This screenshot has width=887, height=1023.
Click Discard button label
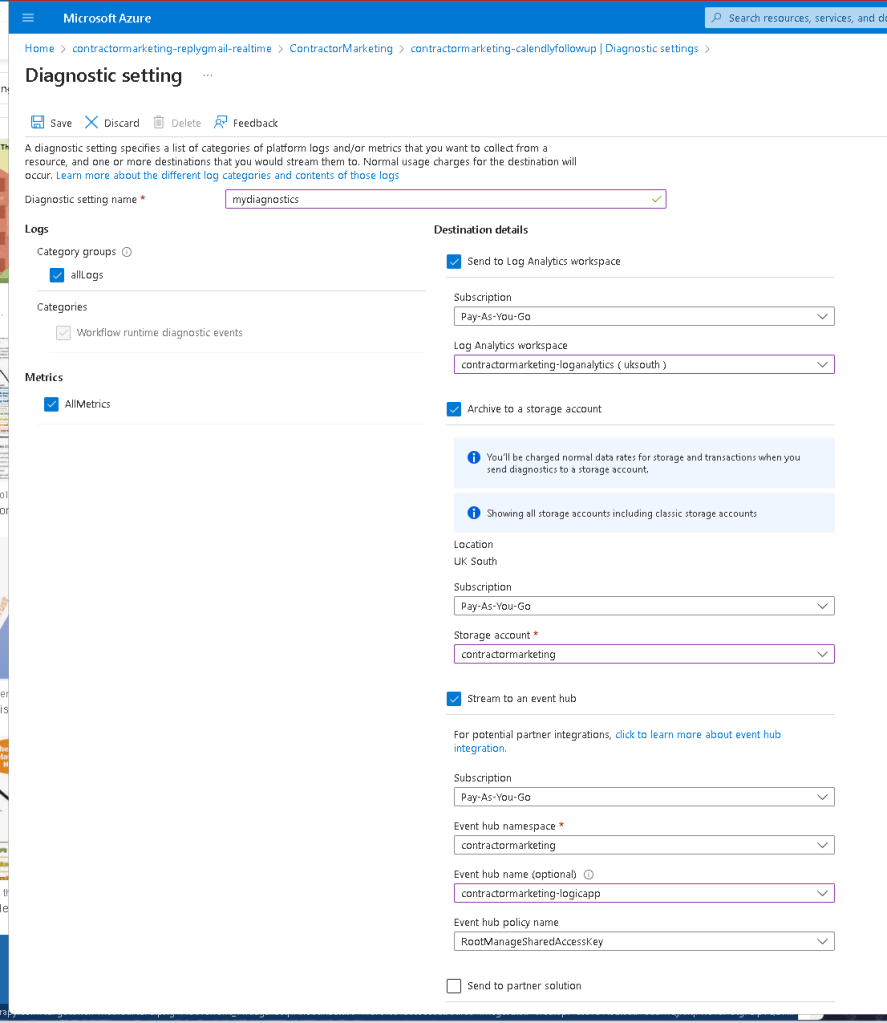[x=121, y=123]
